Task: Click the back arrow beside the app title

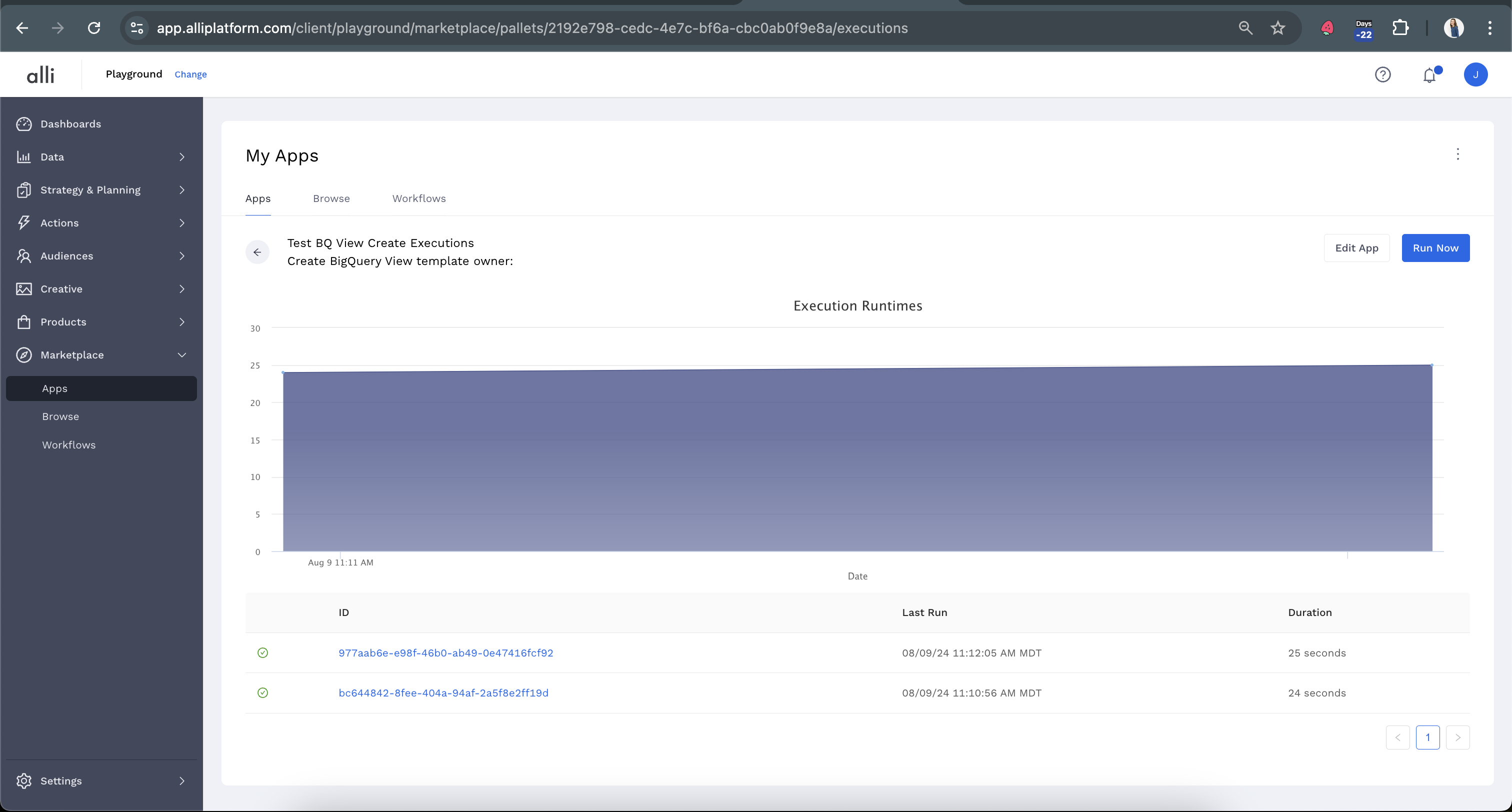Action: 257,252
